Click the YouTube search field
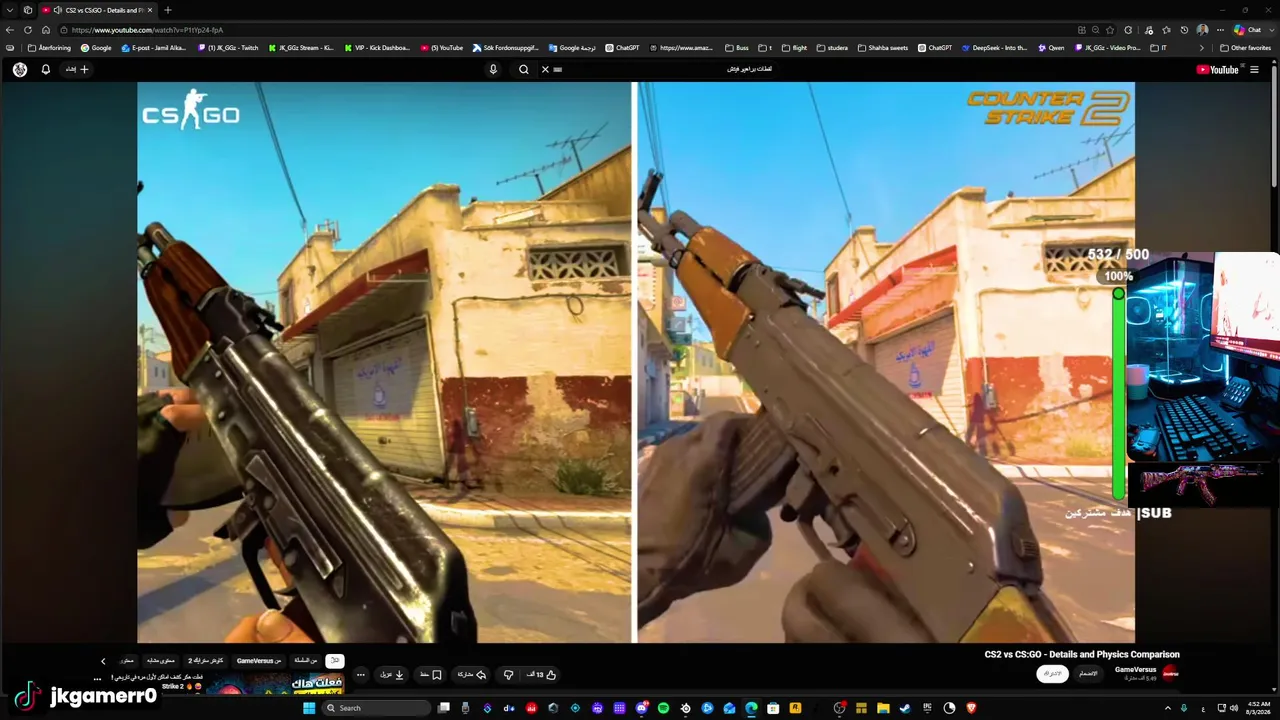1280x720 pixels. (x=660, y=69)
